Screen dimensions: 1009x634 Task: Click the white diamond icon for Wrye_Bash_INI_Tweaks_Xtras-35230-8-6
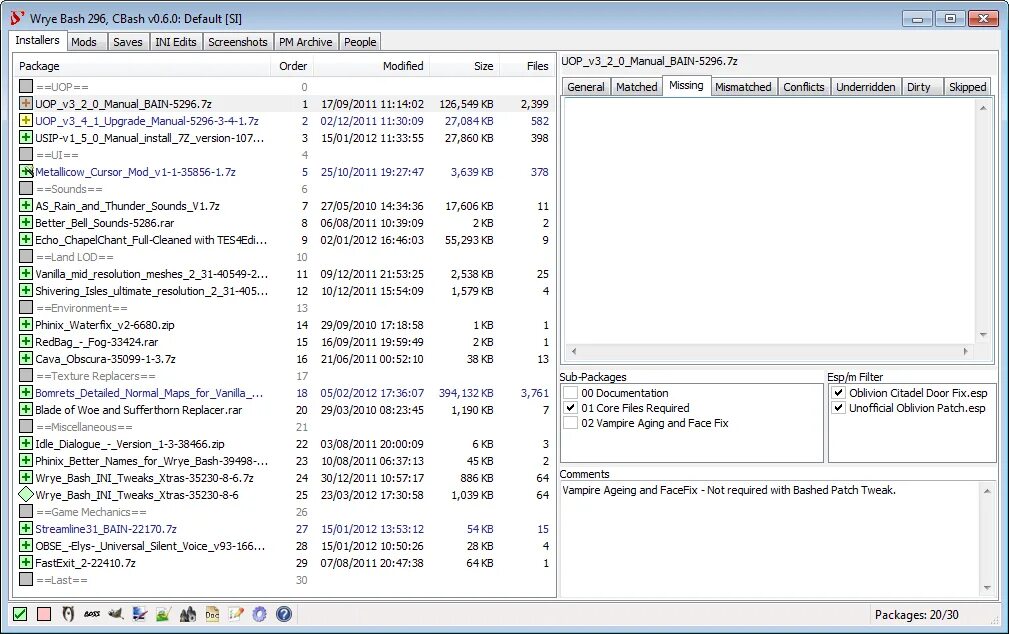[x=26, y=494]
